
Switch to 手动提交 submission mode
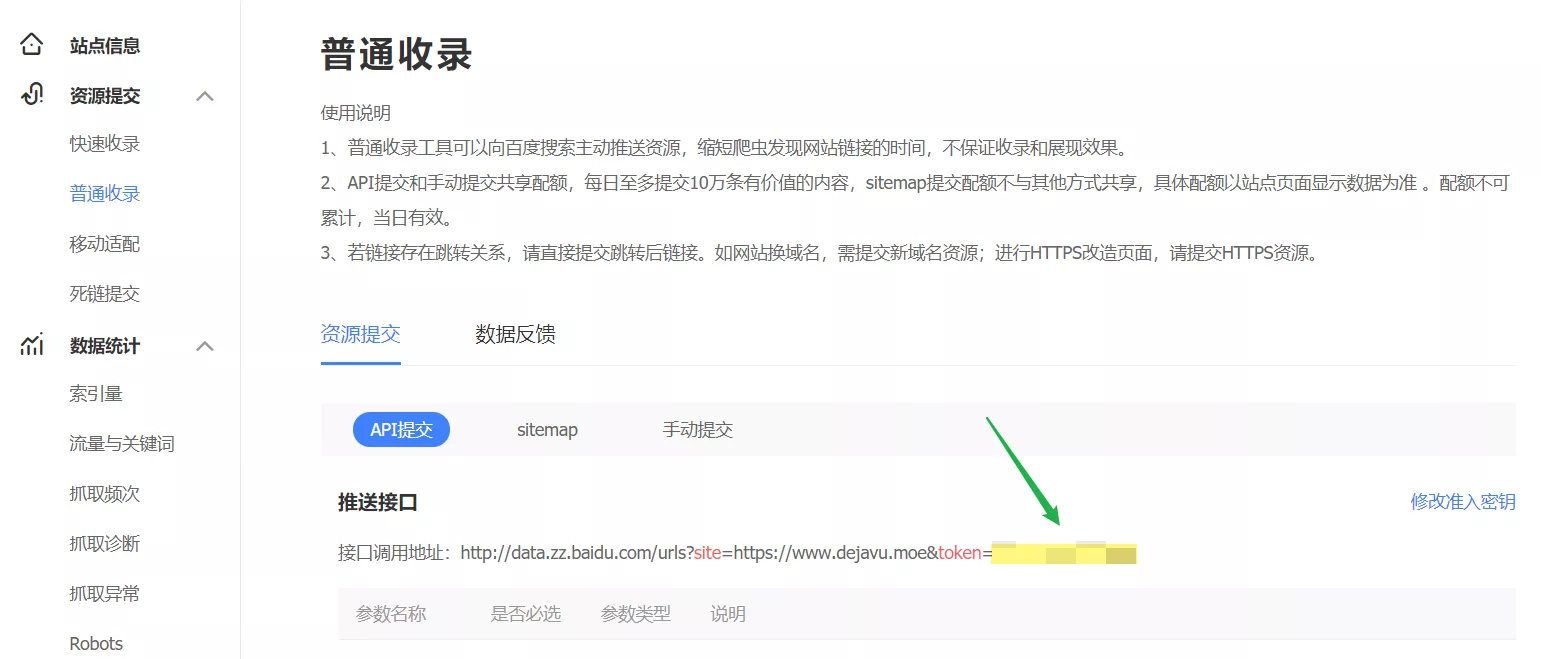point(697,430)
